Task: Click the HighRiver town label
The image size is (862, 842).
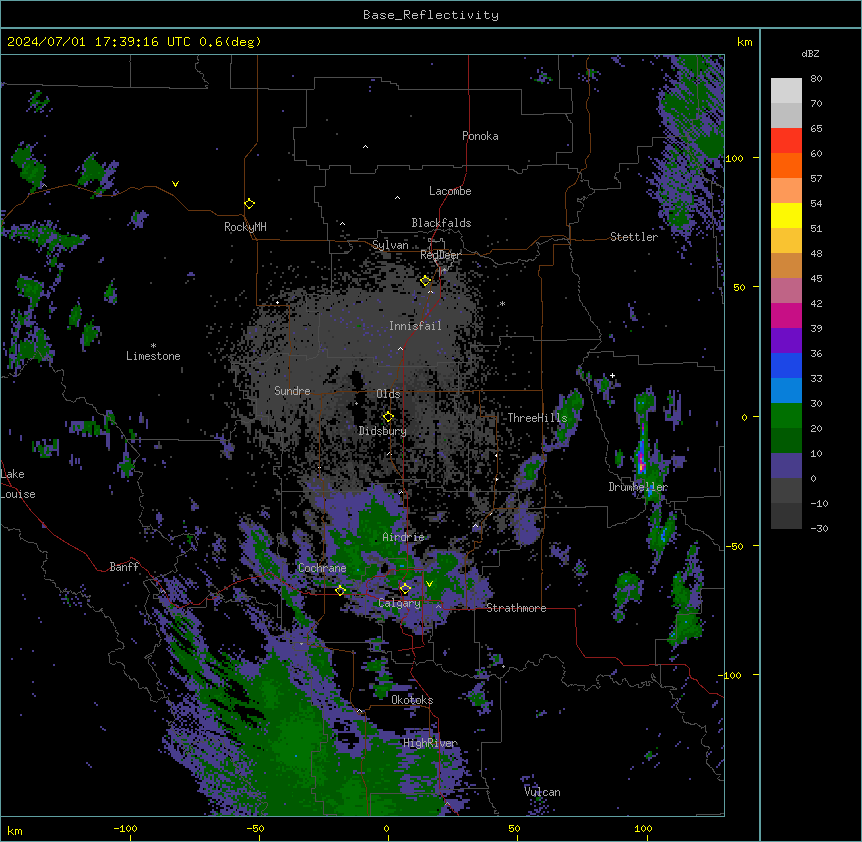Action: point(430,743)
